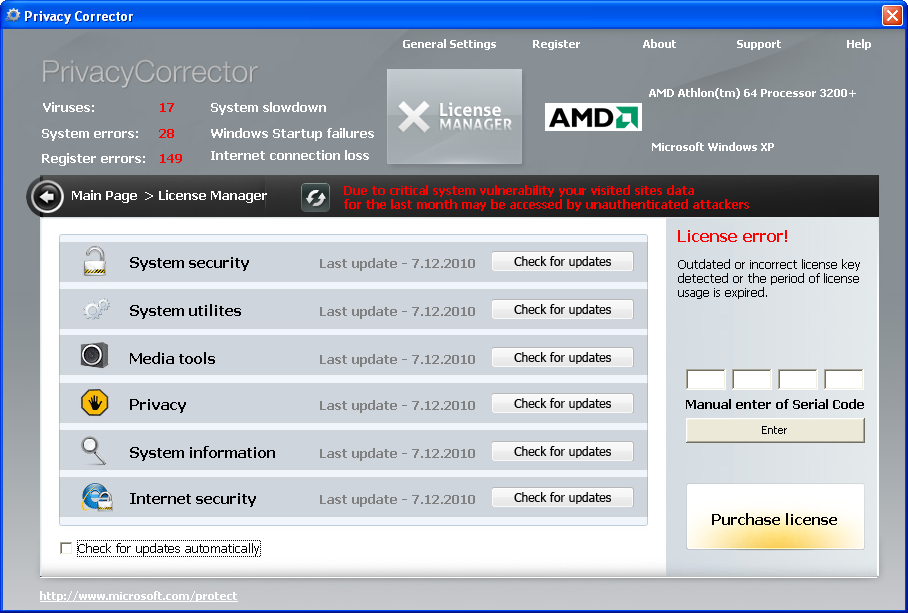Click the System slowdown text
Screen dimensions: 908x613
pos(268,108)
